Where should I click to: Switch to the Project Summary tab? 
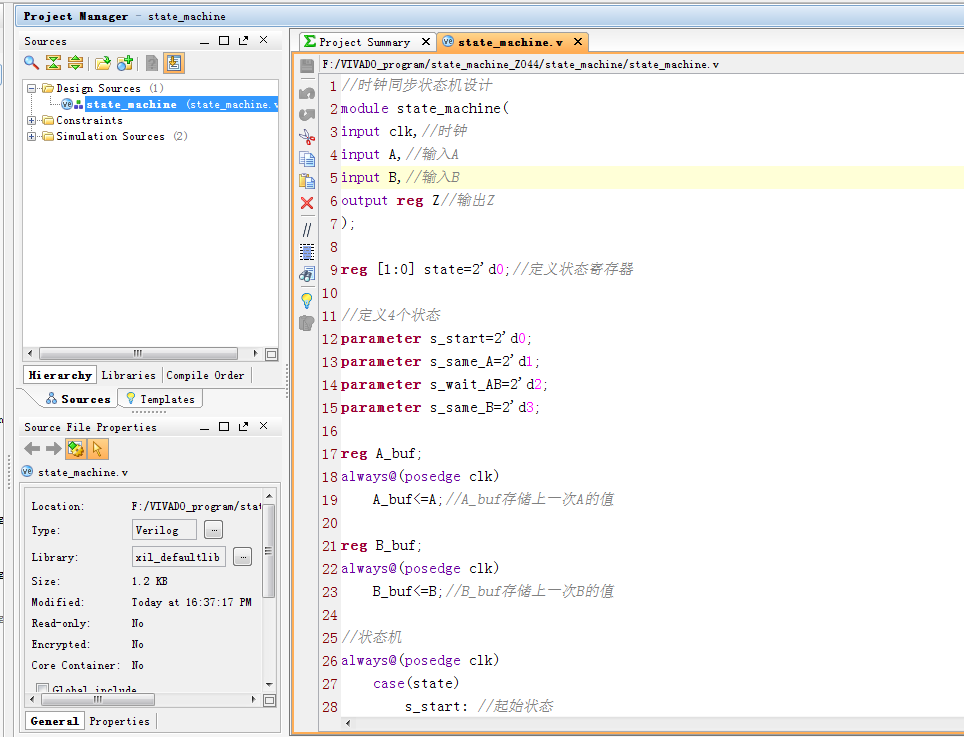(364, 42)
